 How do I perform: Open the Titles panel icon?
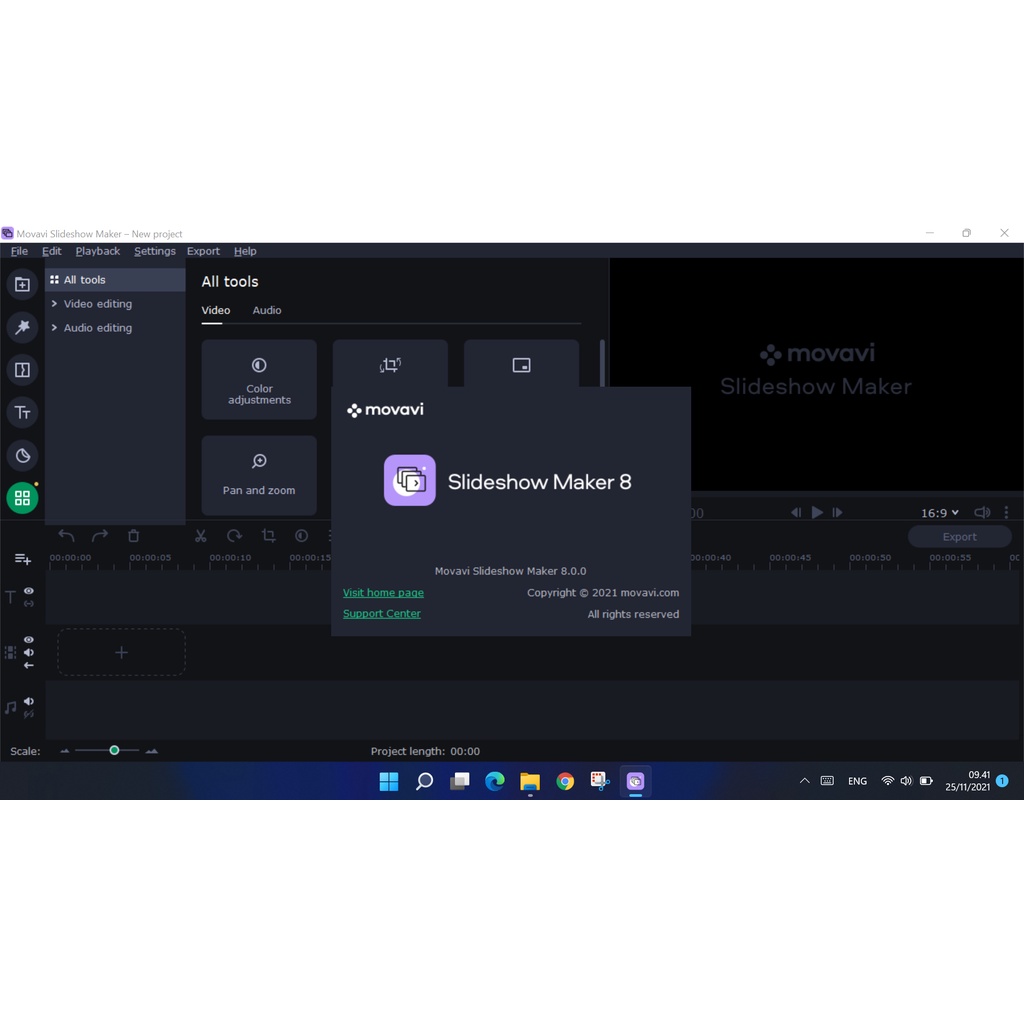click(22, 413)
